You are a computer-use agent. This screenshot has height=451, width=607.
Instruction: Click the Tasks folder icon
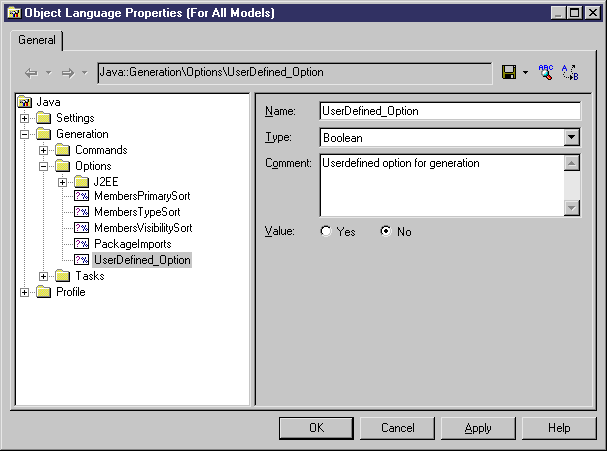[x=62, y=276]
